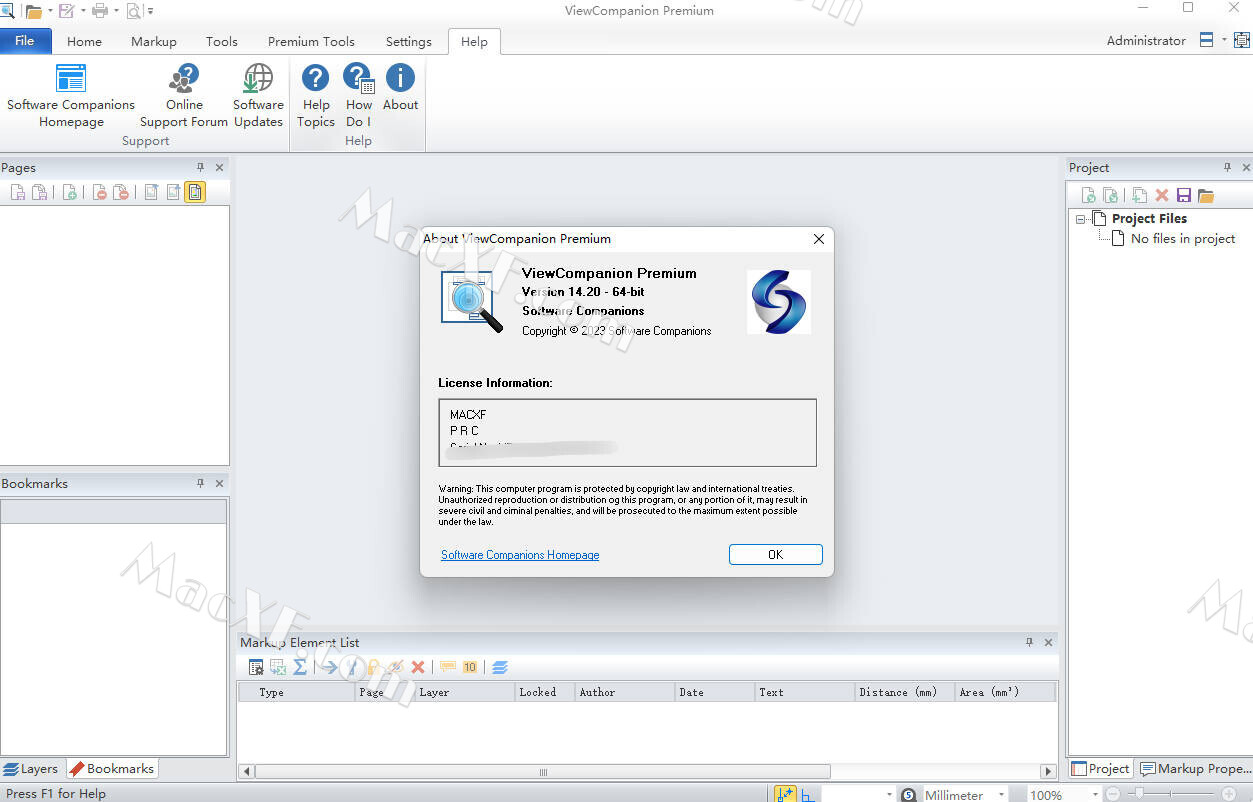Follow the Software Companions Homepage link
This screenshot has width=1253, height=802.
click(x=520, y=555)
